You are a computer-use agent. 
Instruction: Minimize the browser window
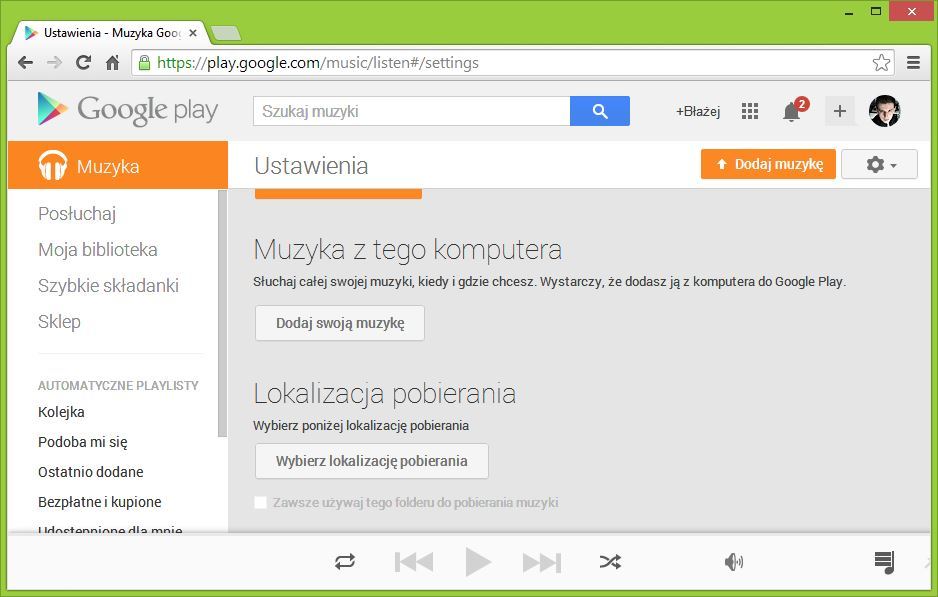(848, 12)
